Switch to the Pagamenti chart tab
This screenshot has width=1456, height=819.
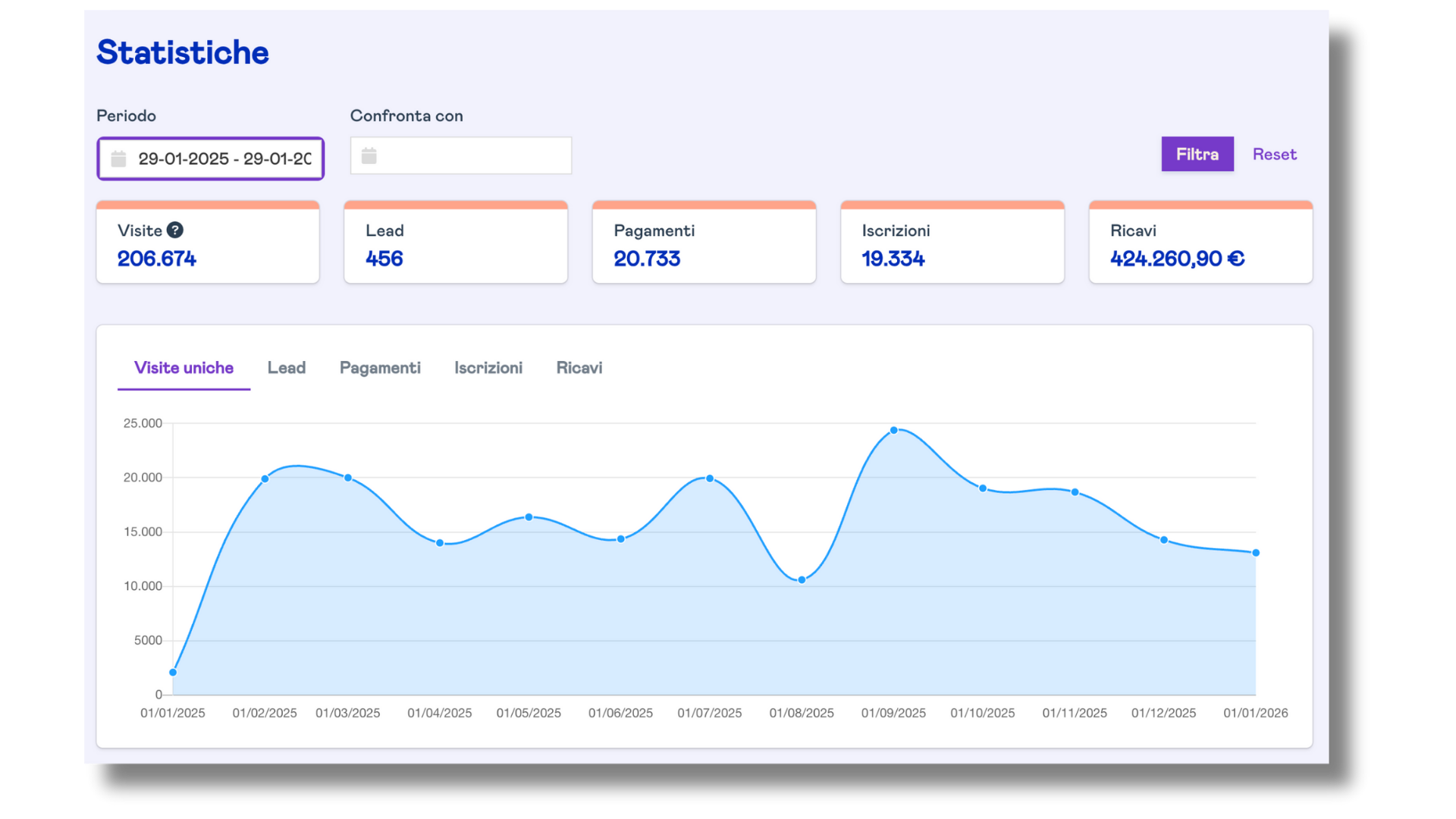380,368
